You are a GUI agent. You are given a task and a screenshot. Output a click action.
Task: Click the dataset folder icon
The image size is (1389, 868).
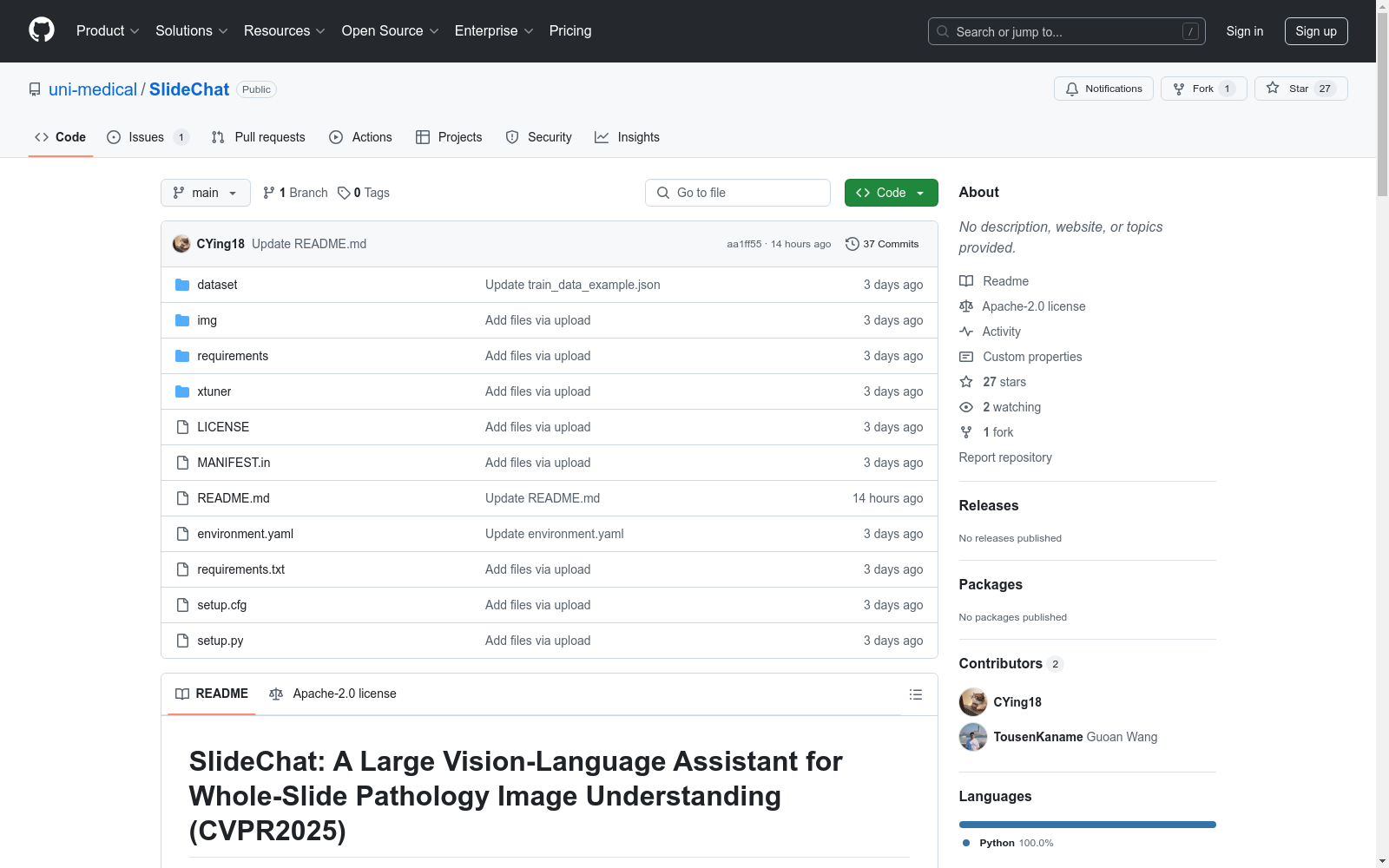click(x=182, y=285)
